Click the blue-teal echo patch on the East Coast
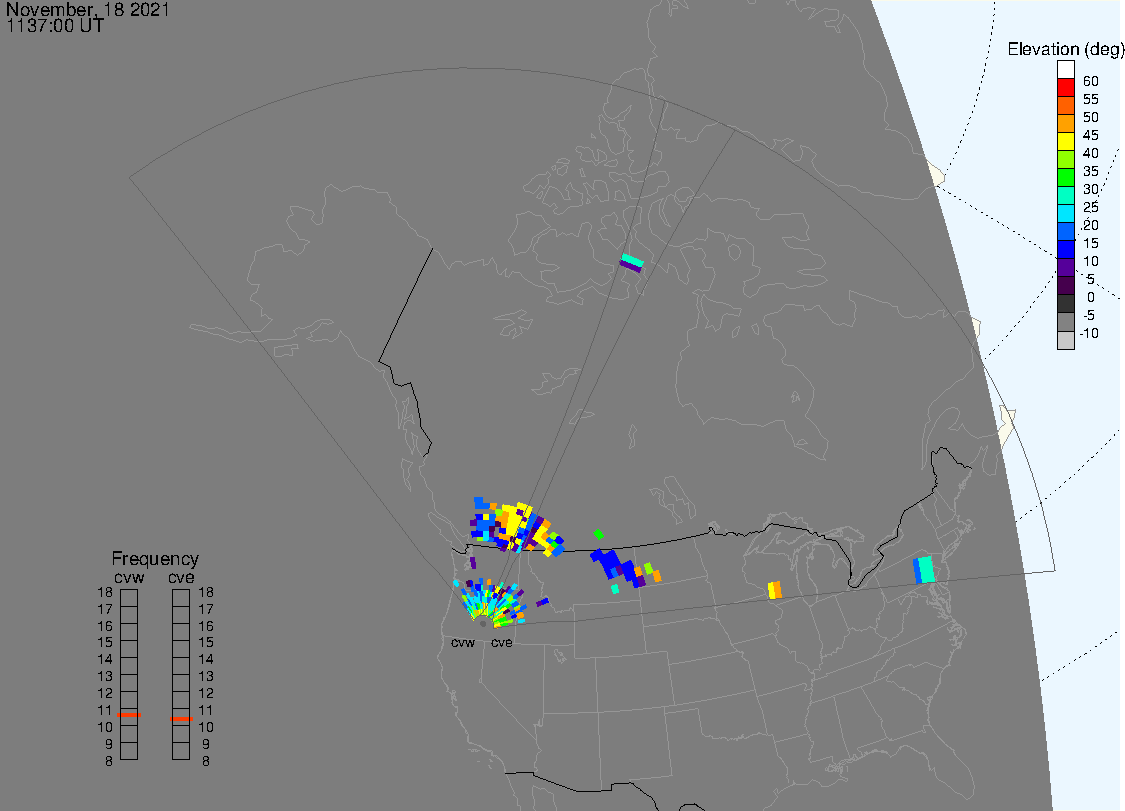1125x811 pixels. [924, 570]
